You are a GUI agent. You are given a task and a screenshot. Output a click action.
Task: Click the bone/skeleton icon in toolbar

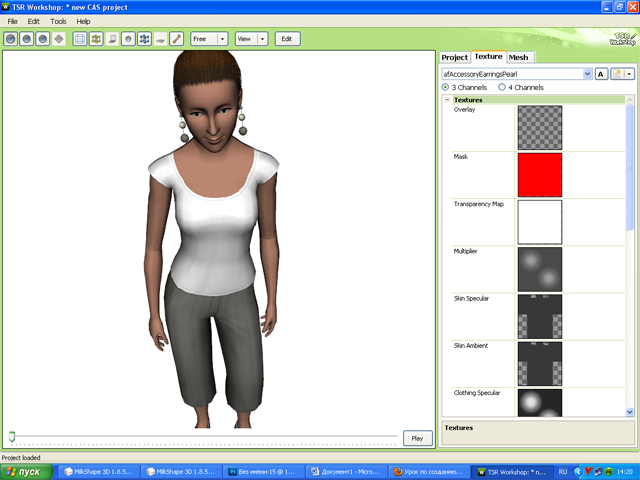point(176,39)
